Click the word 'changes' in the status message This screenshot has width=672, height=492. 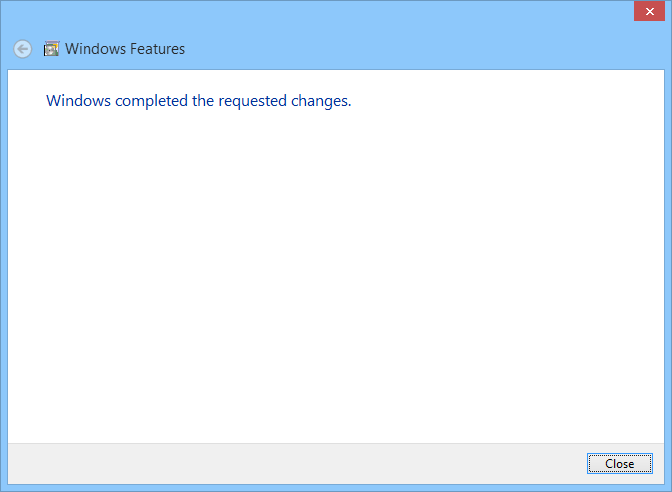pos(324,101)
